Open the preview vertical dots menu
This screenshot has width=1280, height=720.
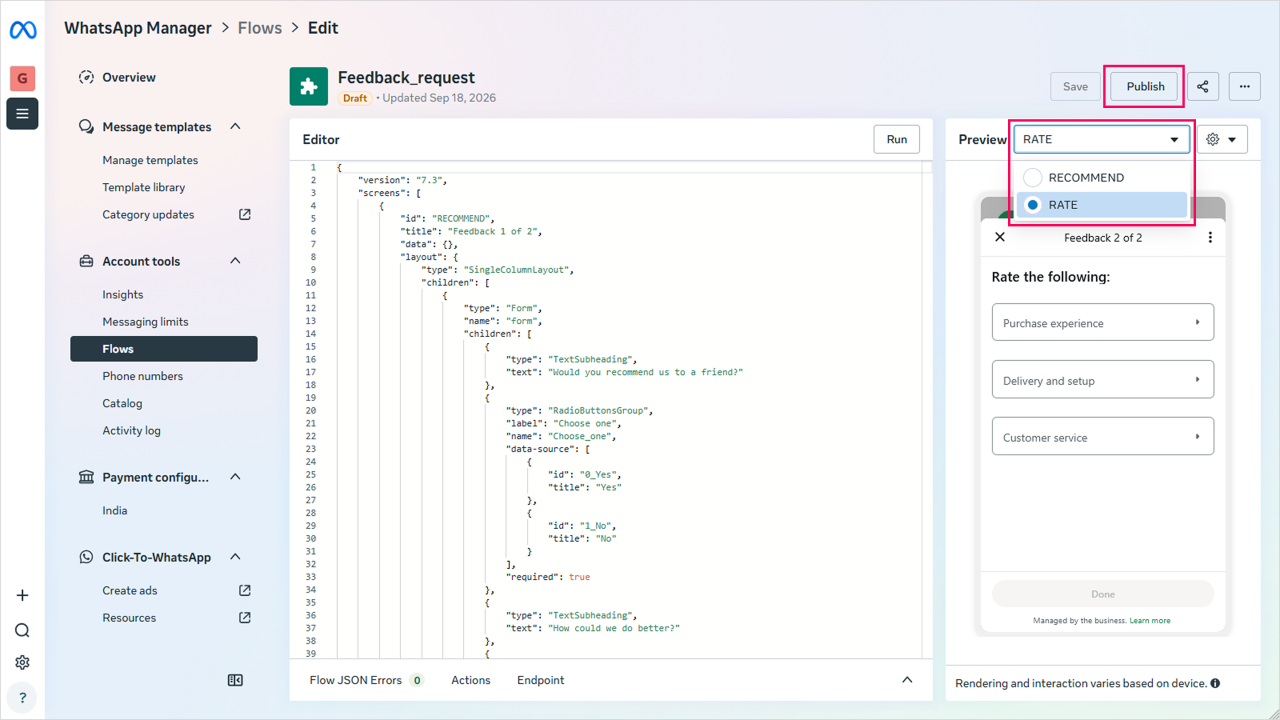click(1210, 237)
